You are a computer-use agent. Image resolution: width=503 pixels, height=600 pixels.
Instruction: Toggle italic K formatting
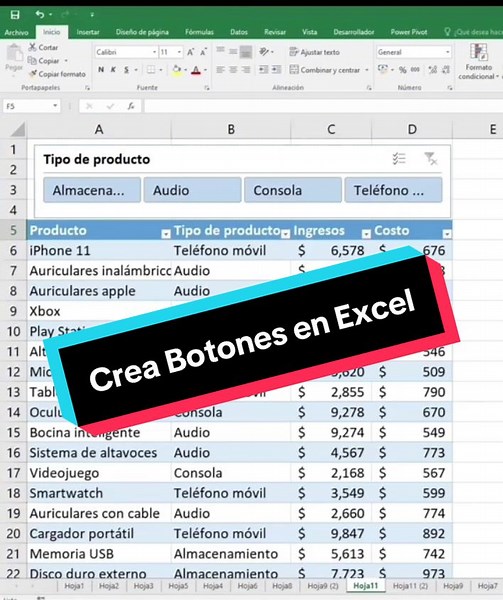[113, 70]
